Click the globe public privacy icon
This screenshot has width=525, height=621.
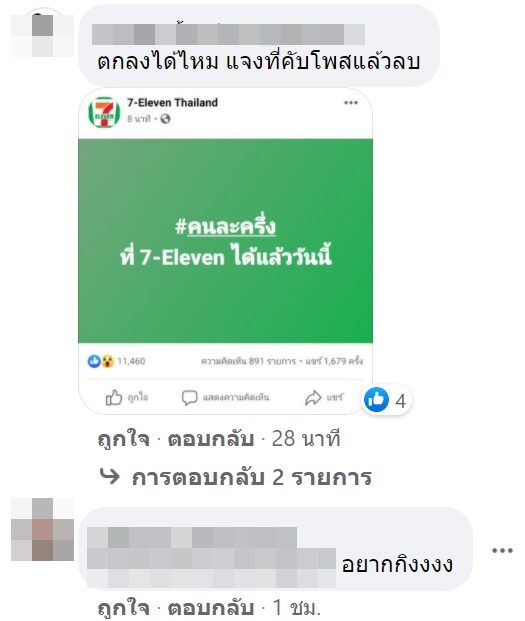[x=165, y=119]
